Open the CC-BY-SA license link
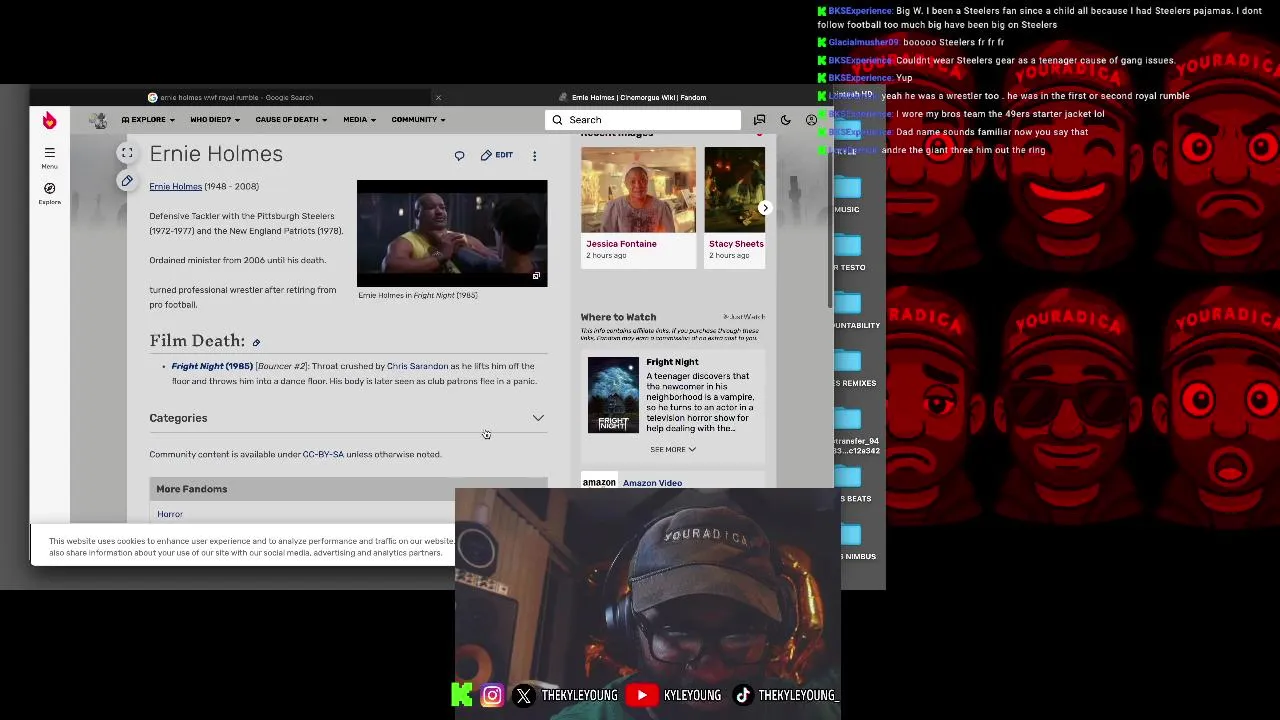1280x720 pixels. tap(323, 454)
